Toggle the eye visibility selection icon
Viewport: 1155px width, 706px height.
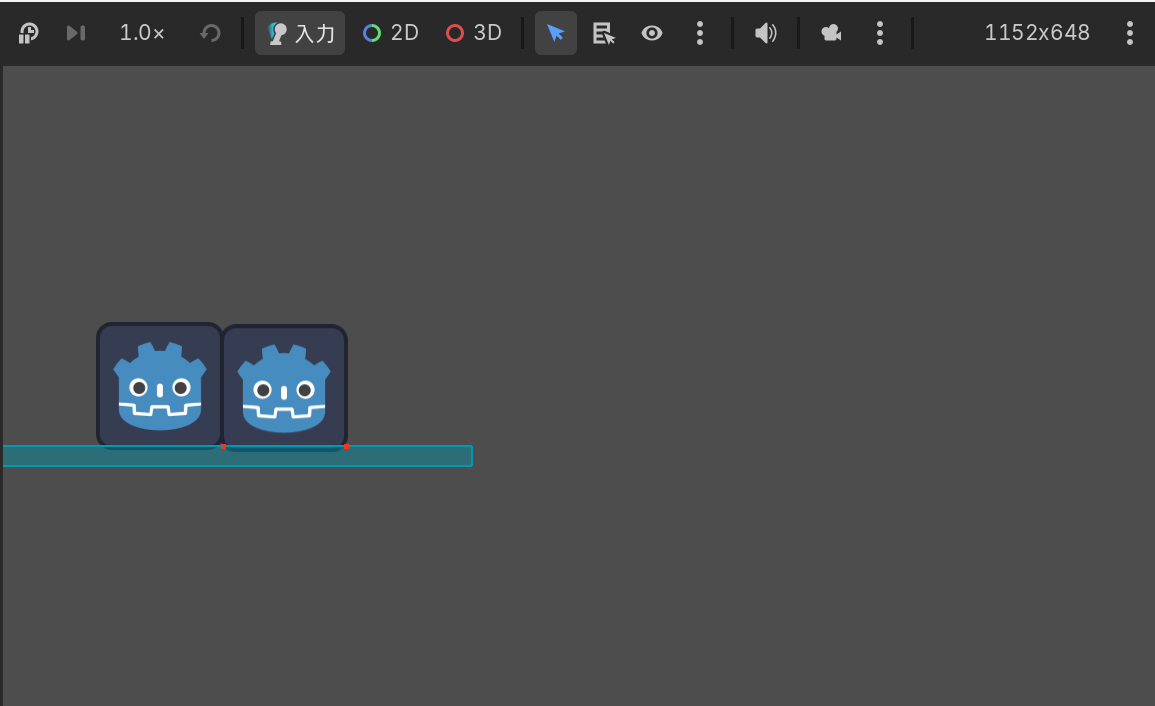[652, 33]
